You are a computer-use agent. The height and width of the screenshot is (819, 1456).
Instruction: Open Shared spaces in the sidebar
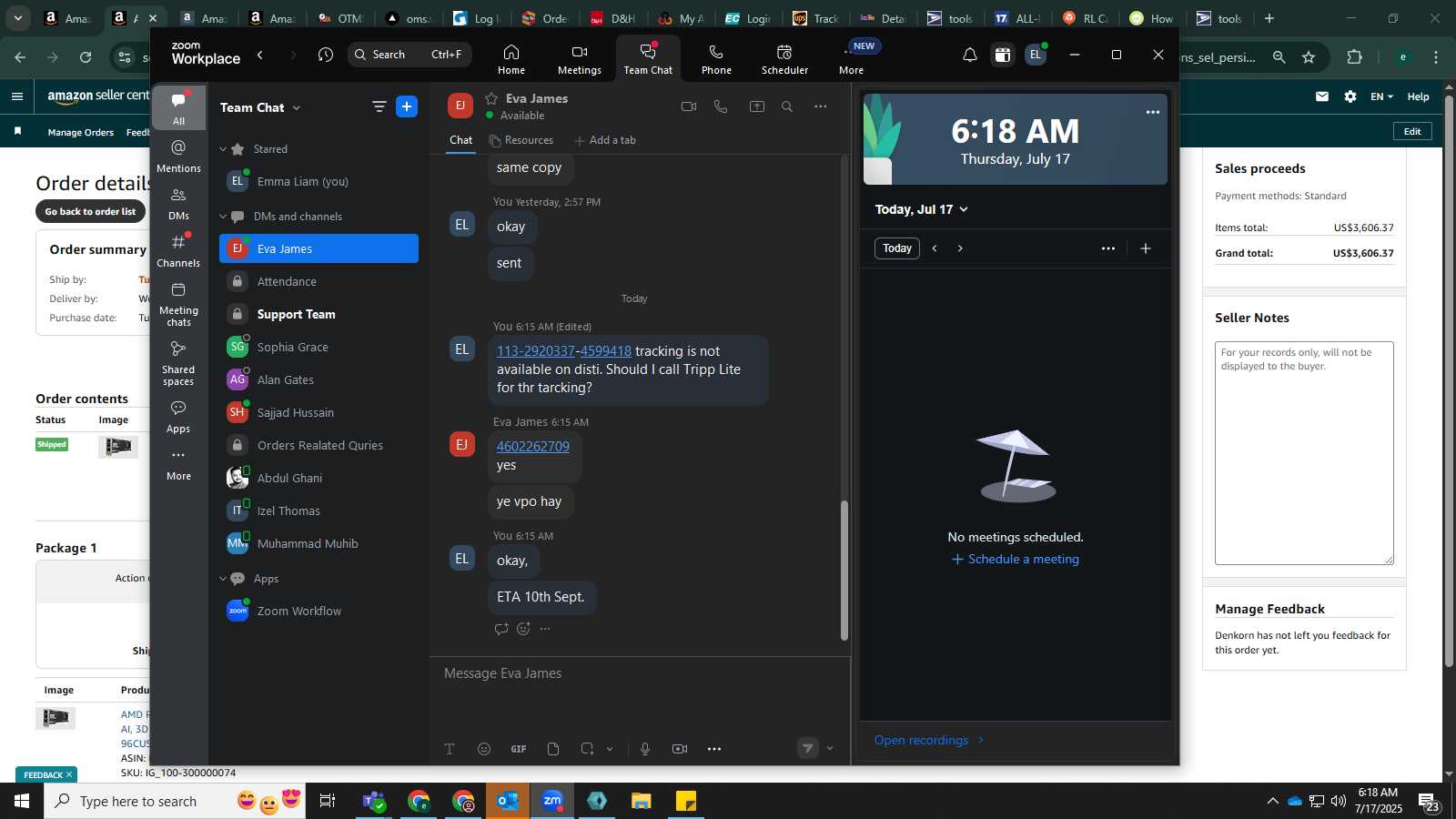pos(178,363)
